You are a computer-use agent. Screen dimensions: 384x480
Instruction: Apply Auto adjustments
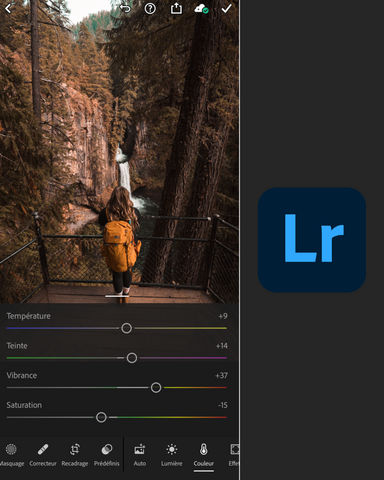click(140, 455)
